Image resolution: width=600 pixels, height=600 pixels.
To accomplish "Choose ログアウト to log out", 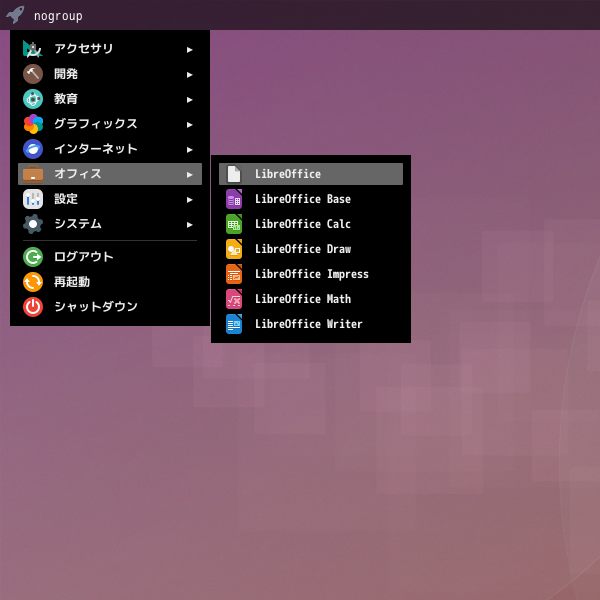I will pyautogui.click(x=110, y=257).
